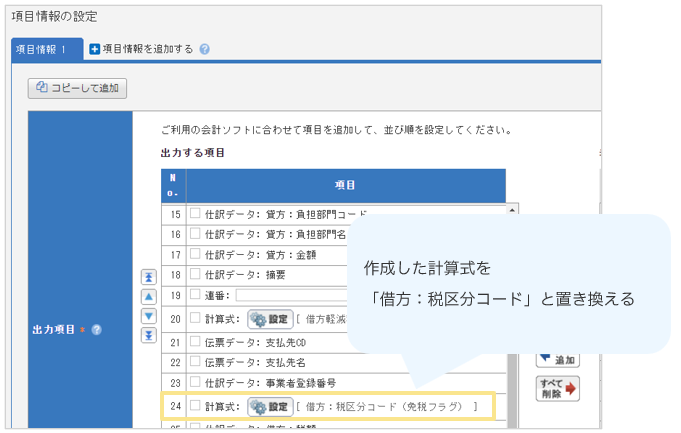Open the 設定 gear button in row 20

(269, 319)
